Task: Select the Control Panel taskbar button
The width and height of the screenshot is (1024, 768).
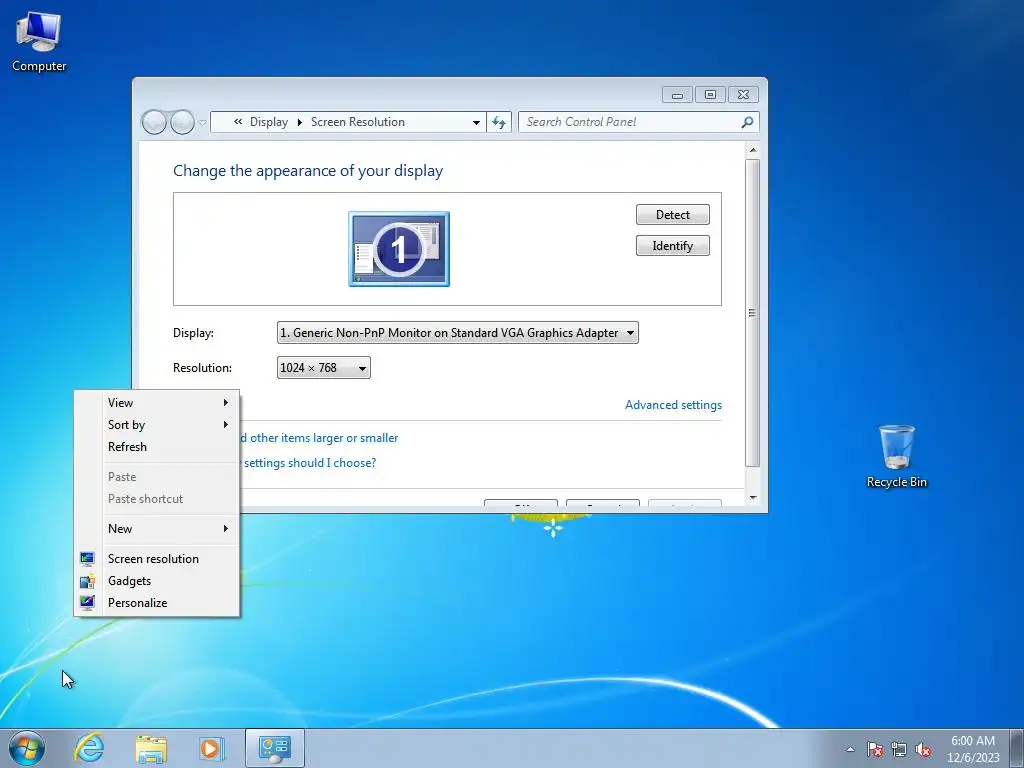Action: (x=274, y=748)
